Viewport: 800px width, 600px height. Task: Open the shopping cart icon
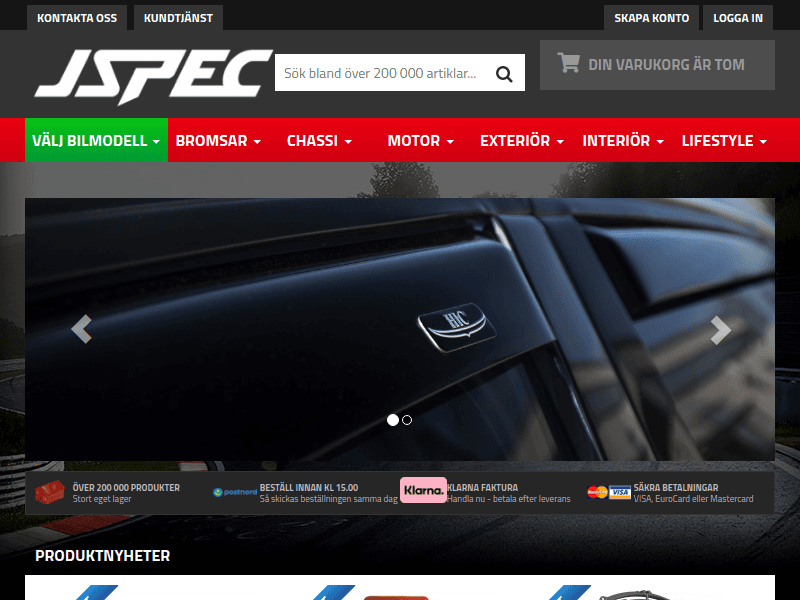click(569, 63)
